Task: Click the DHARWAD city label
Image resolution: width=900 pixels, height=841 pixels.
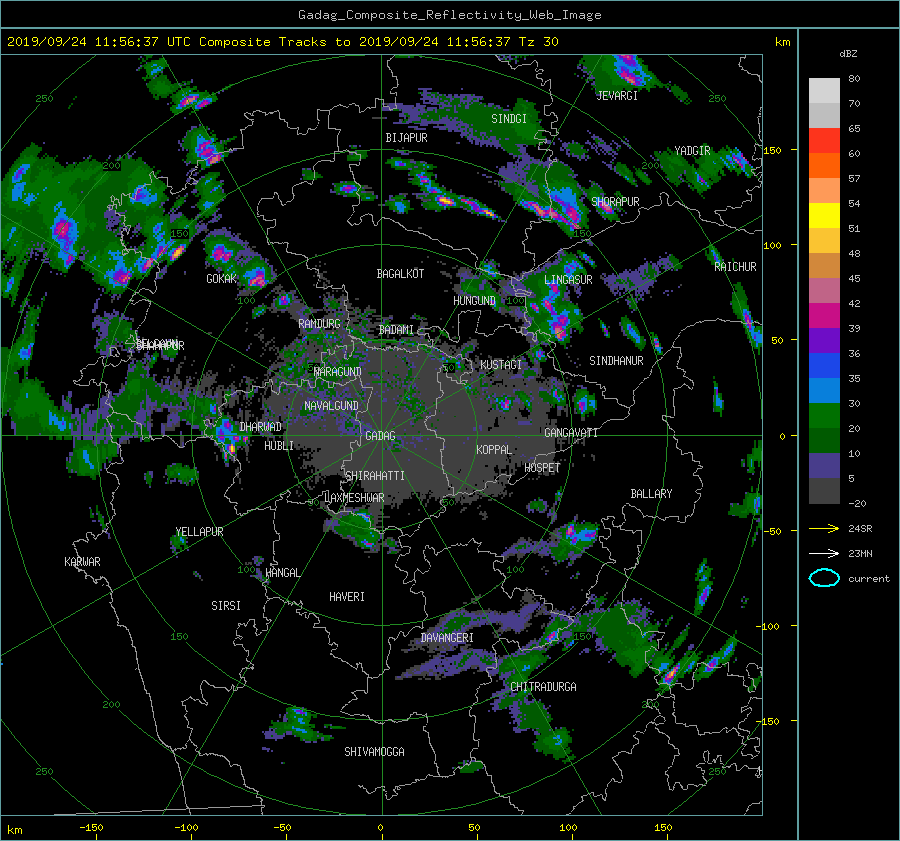Action: pos(261,427)
